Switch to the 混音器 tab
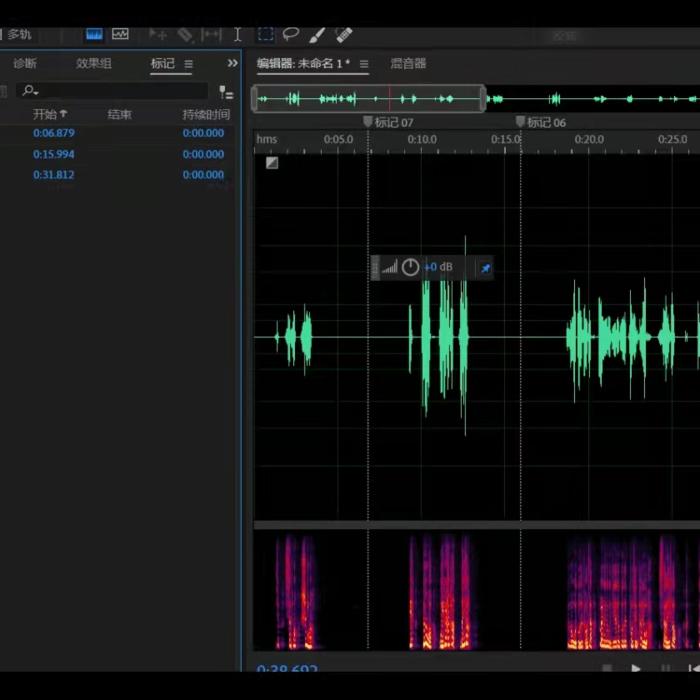The image size is (700, 700). [x=408, y=64]
